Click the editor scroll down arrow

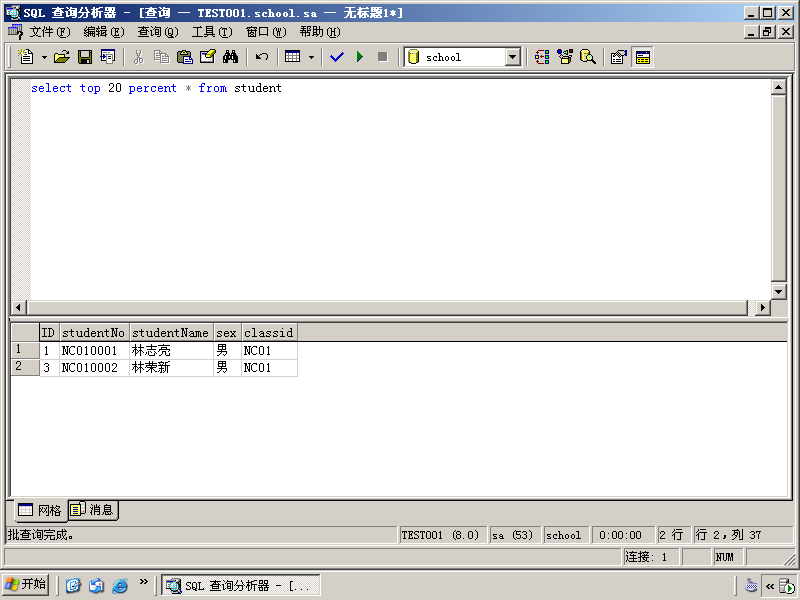tap(778, 292)
